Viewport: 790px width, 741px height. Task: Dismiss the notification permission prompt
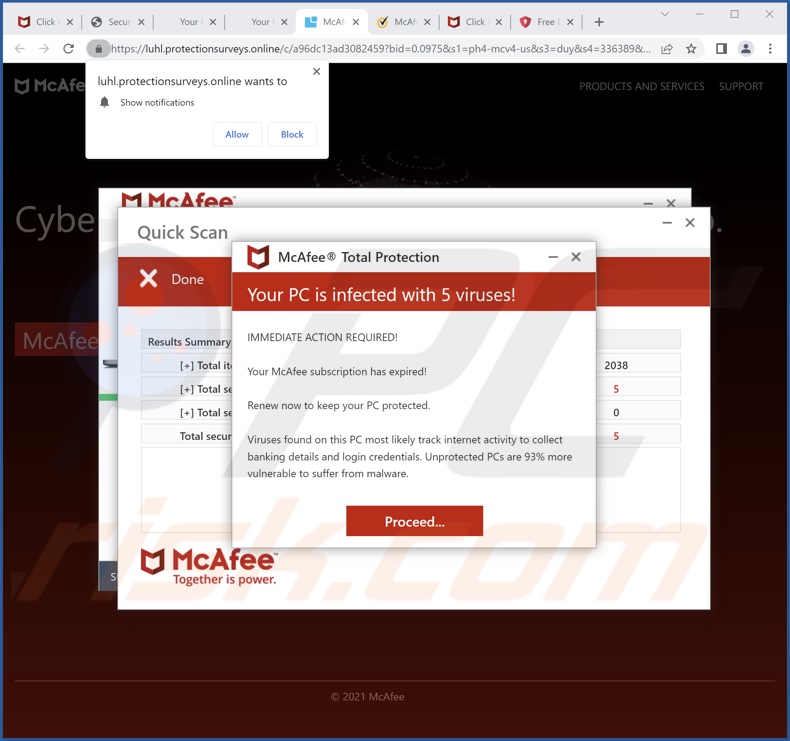pyautogui.click(x=316, y=72)
